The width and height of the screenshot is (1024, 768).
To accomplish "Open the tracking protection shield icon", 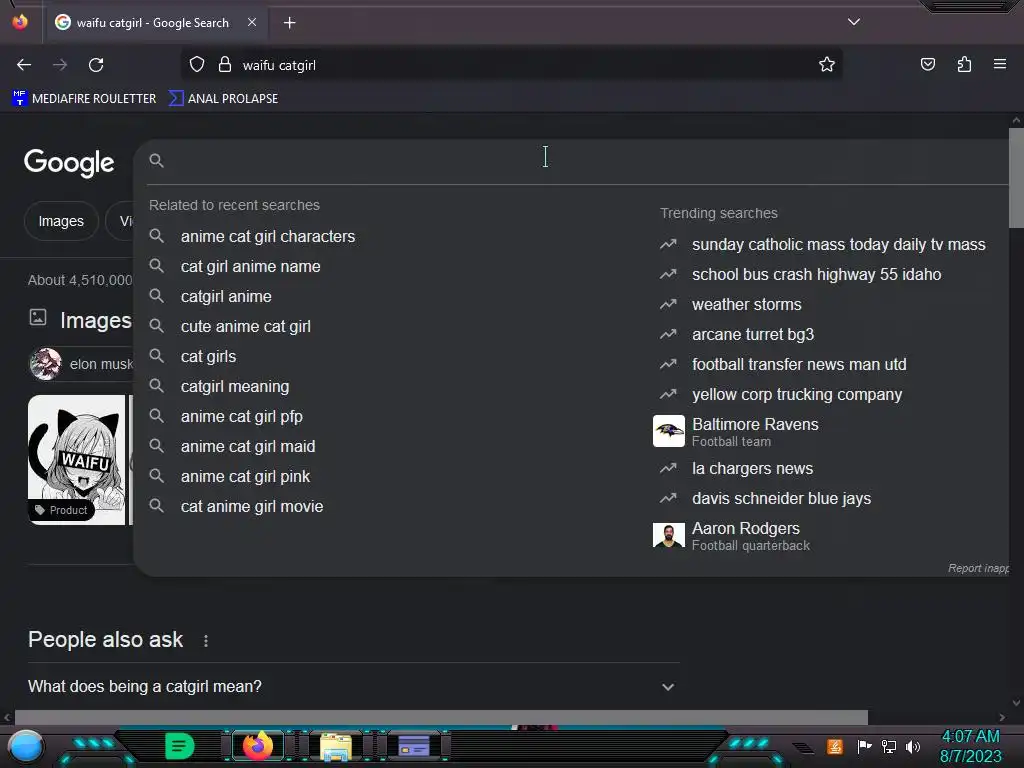I will pyautogui.click(x=197, y=65).
